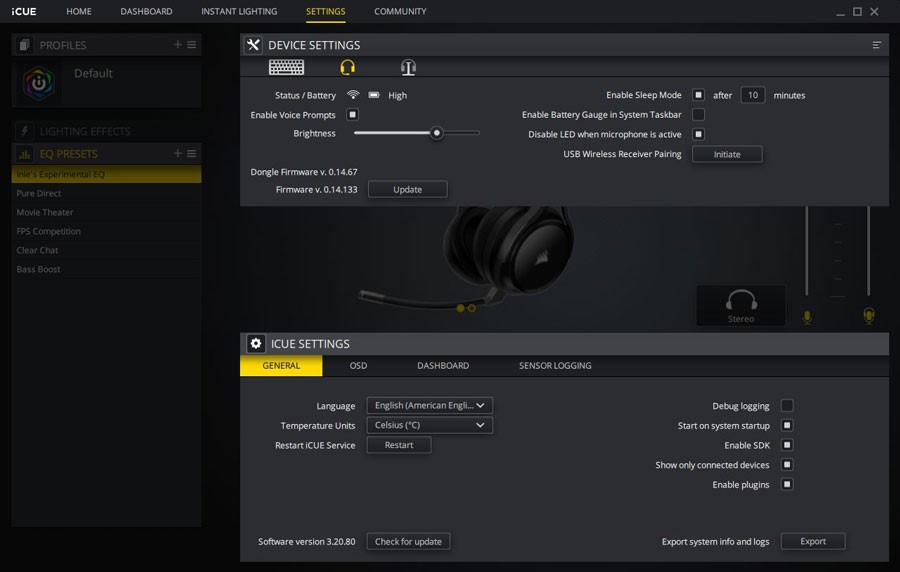Select the headset stand device icon
The image size is (900, 572).
click(408, 68)
